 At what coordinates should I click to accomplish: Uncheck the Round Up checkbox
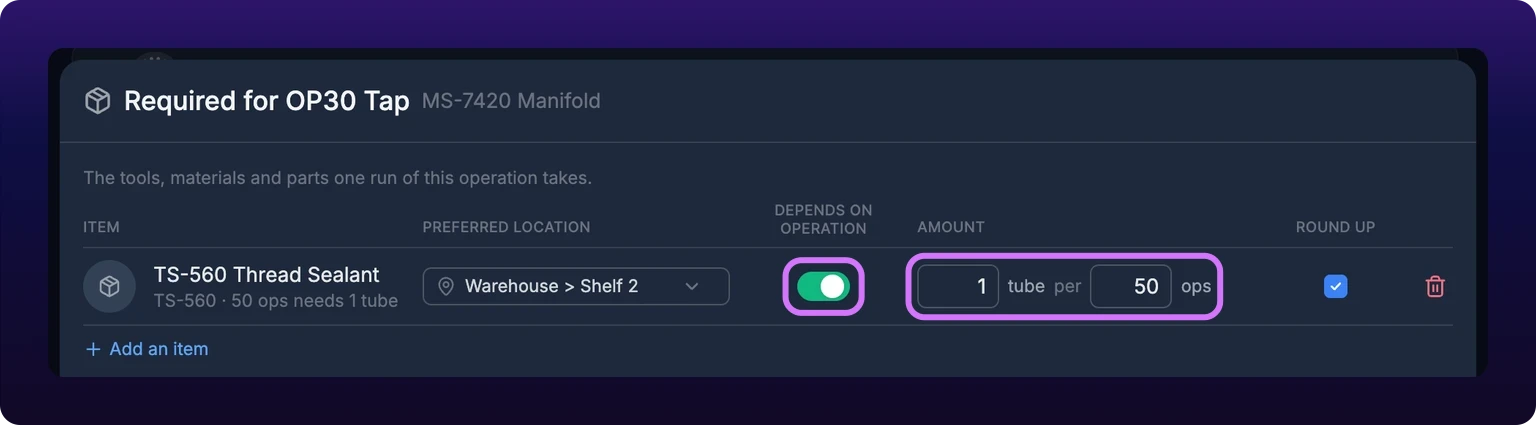pos(1335,287)
